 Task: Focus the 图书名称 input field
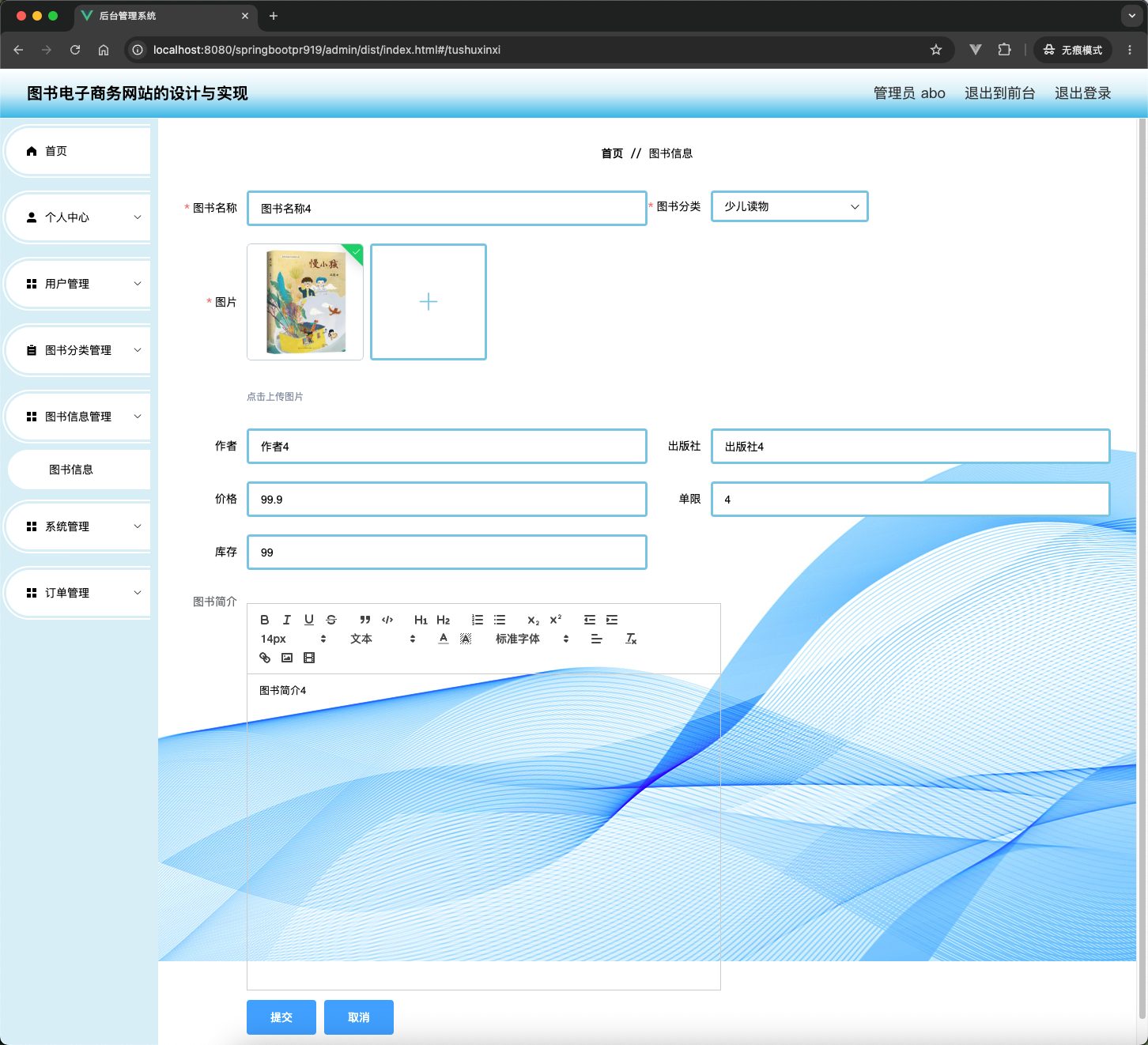click(447, 209)
